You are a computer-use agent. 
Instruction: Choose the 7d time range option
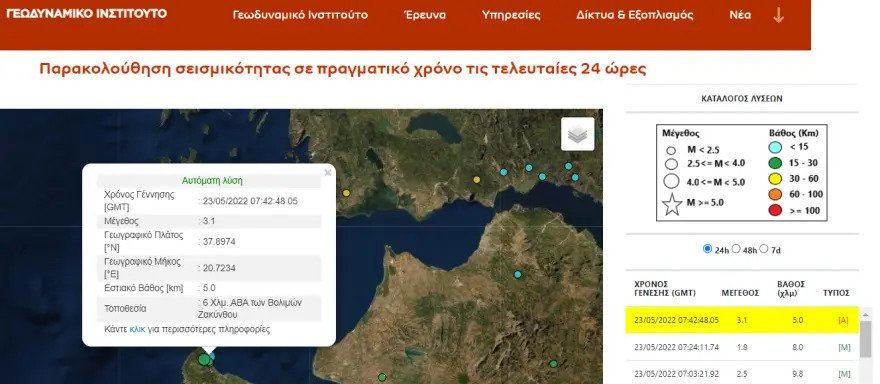point(764,249)
